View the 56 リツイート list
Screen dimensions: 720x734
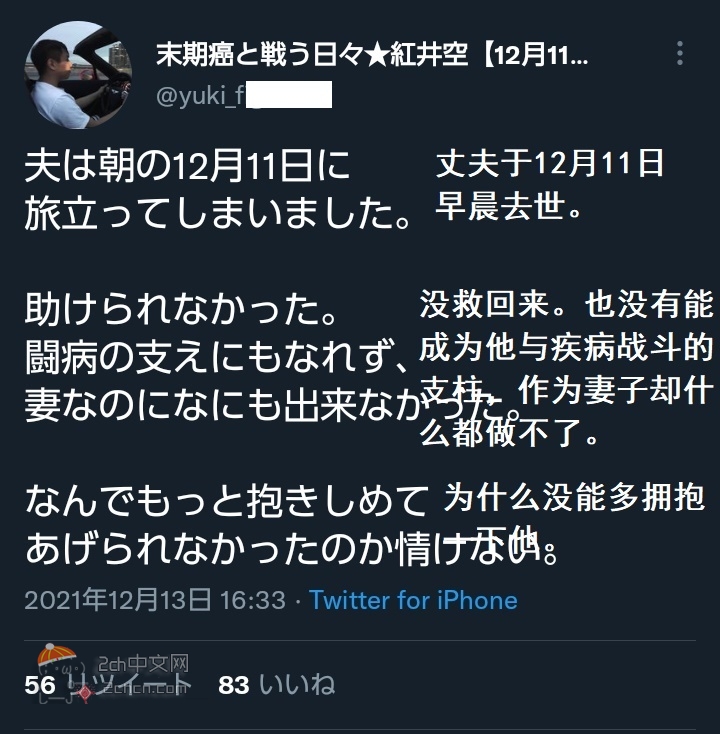tap(107, 684)
